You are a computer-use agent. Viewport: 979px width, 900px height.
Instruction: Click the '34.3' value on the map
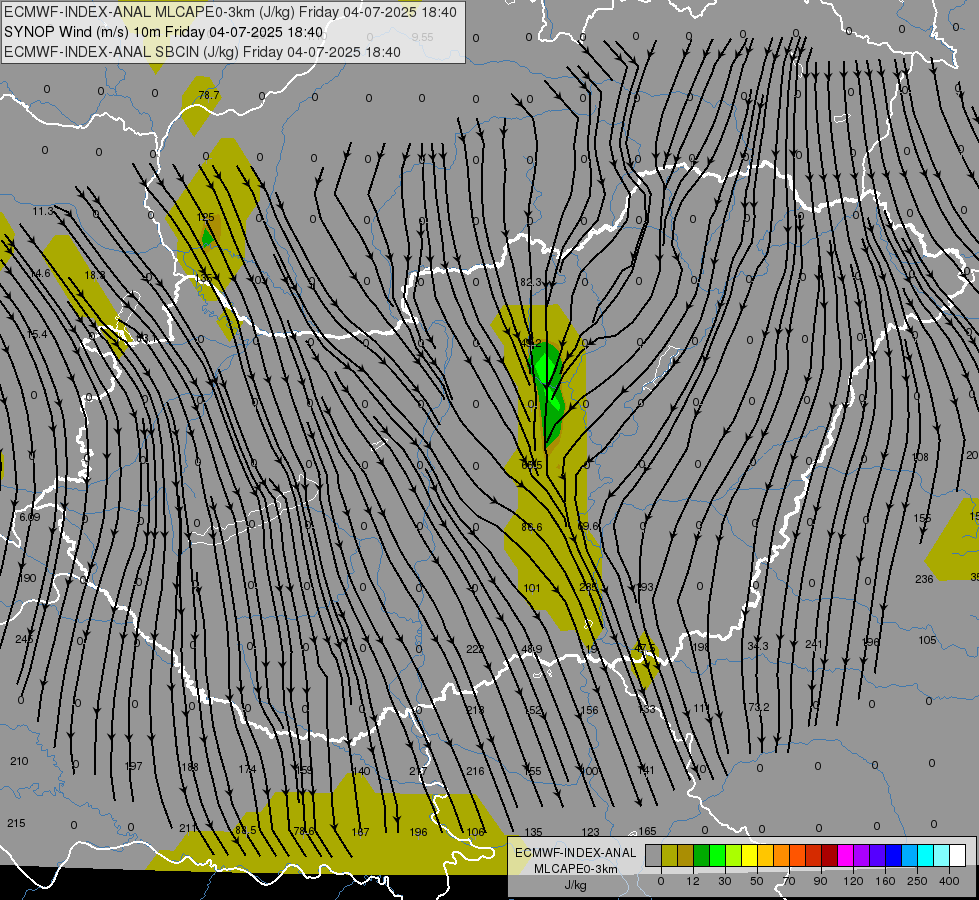coord(758,646)
